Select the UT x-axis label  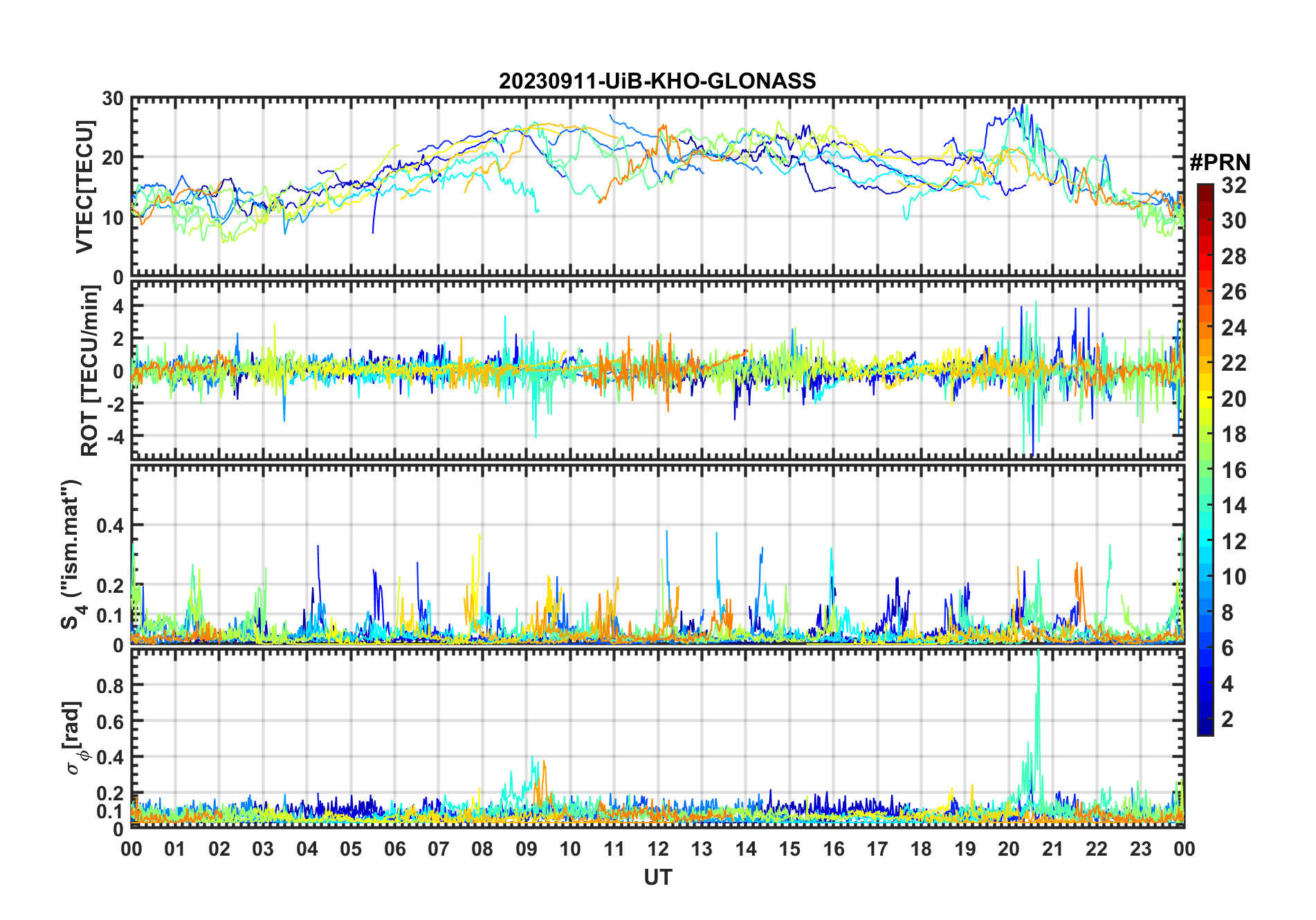point(658,877)
